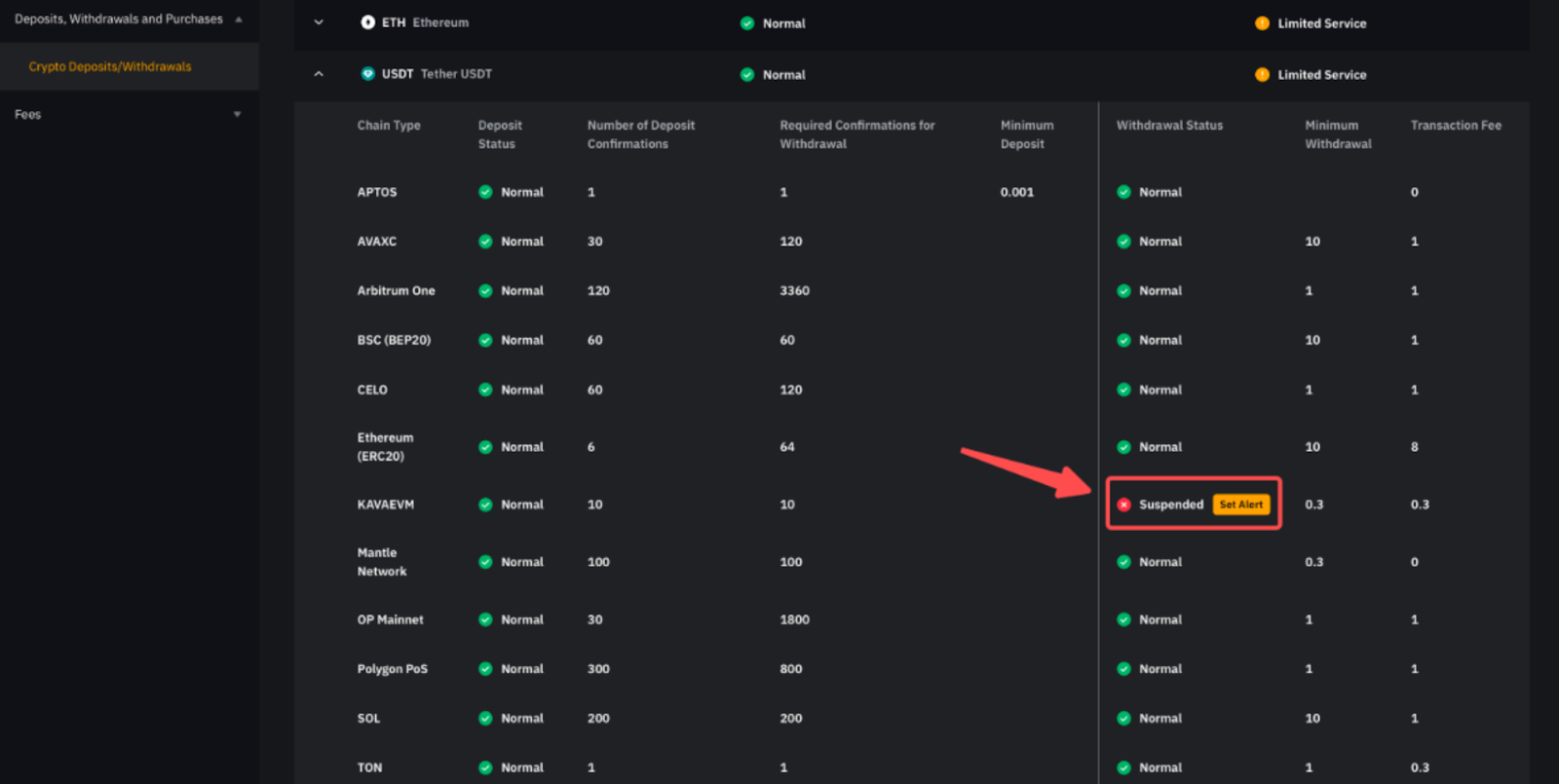Image resolution: width=1559 pixels, height=784 pixels.
Task: Expand the ETH Ethereum row
Action: pos(319,22)
